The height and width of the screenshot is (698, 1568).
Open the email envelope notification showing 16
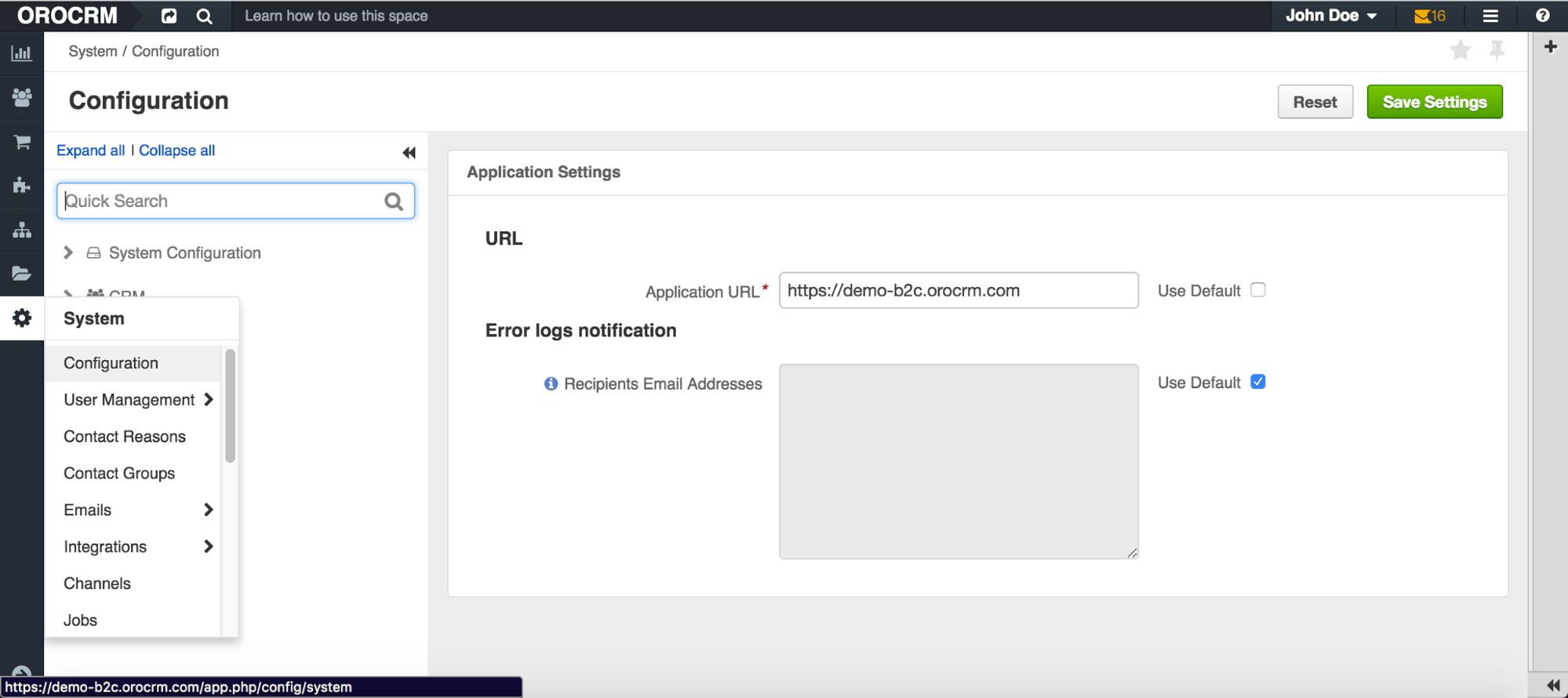(1429, 16)
